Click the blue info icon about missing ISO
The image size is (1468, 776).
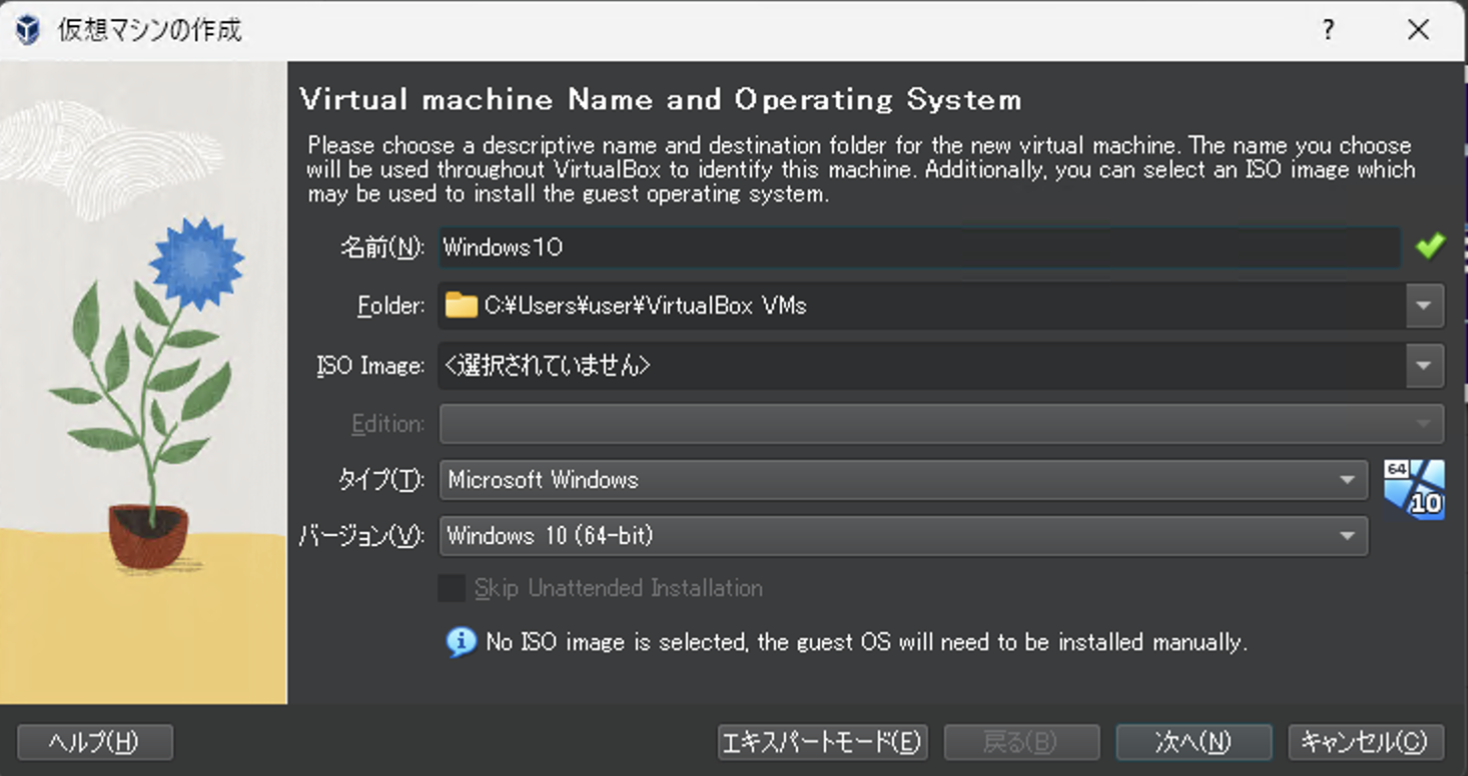(x=461, y=642)
